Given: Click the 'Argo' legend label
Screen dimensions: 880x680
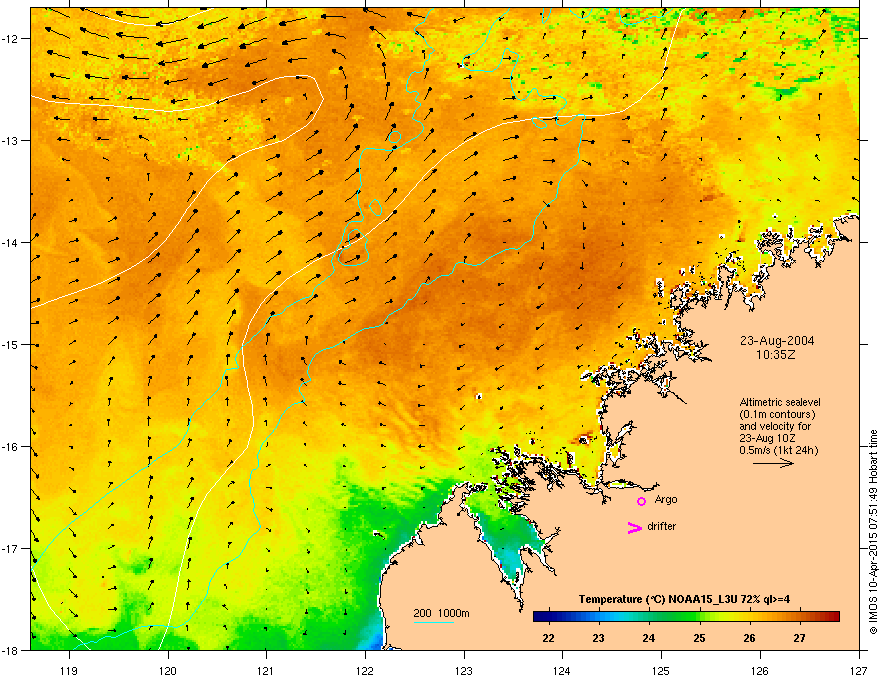Looking at the screenshot, I should click(666, 499).
